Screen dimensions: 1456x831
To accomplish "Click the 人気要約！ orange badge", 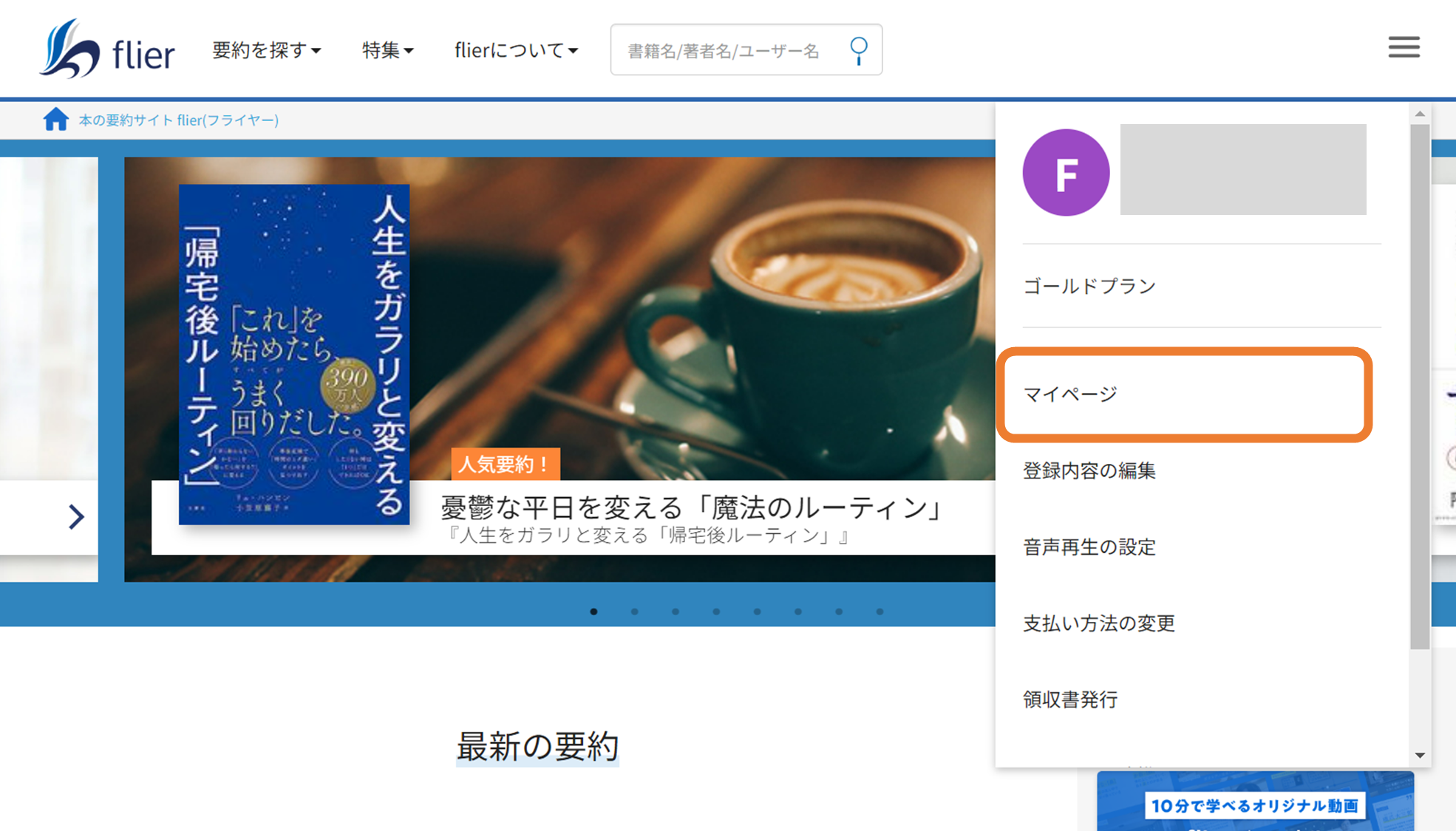I will 506,464.
